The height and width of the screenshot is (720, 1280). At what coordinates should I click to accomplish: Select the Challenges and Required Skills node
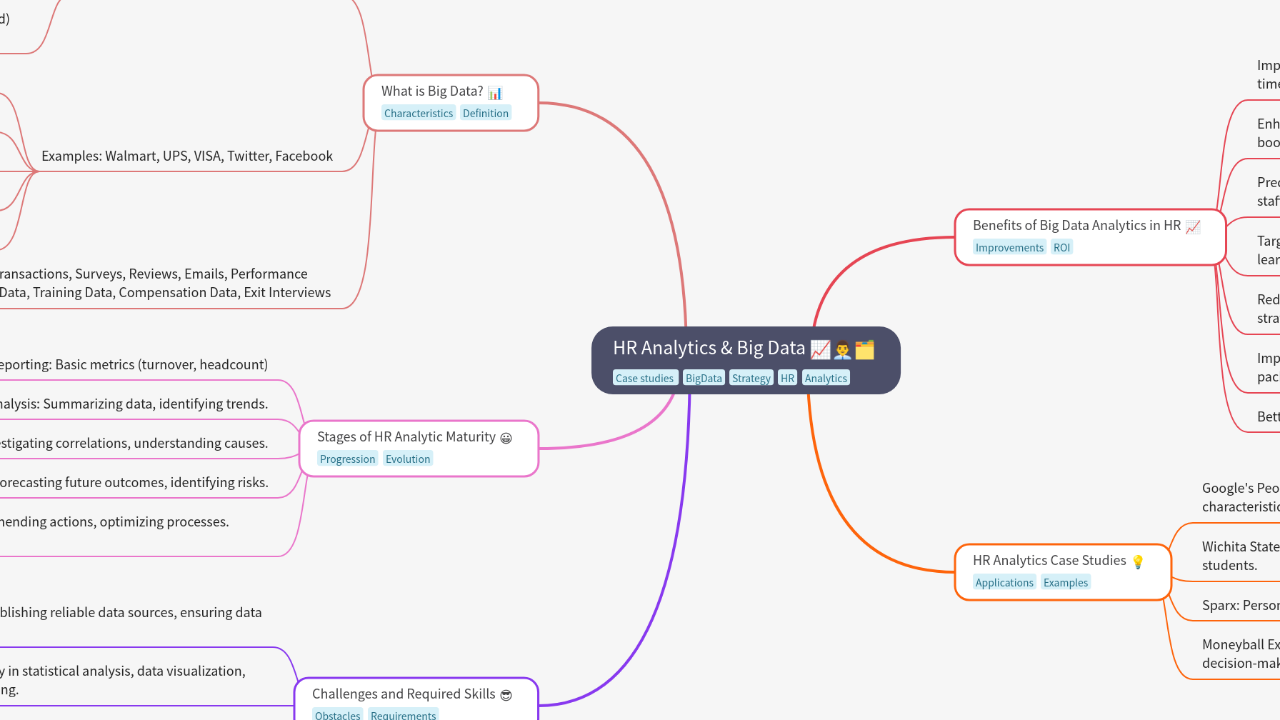tap(416, 699)
